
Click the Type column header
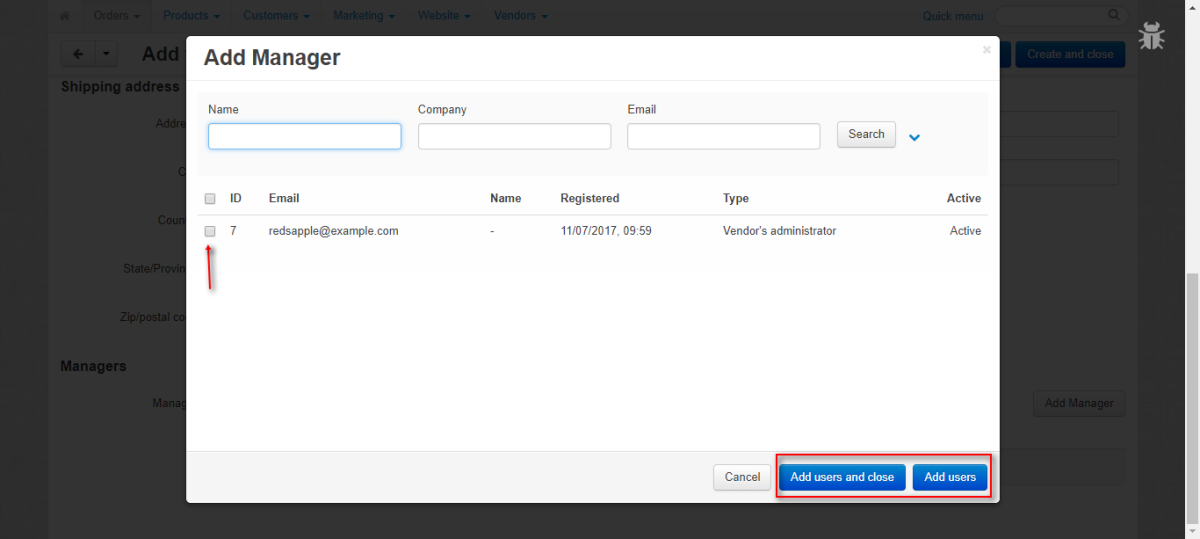click(x=736, y=199)
